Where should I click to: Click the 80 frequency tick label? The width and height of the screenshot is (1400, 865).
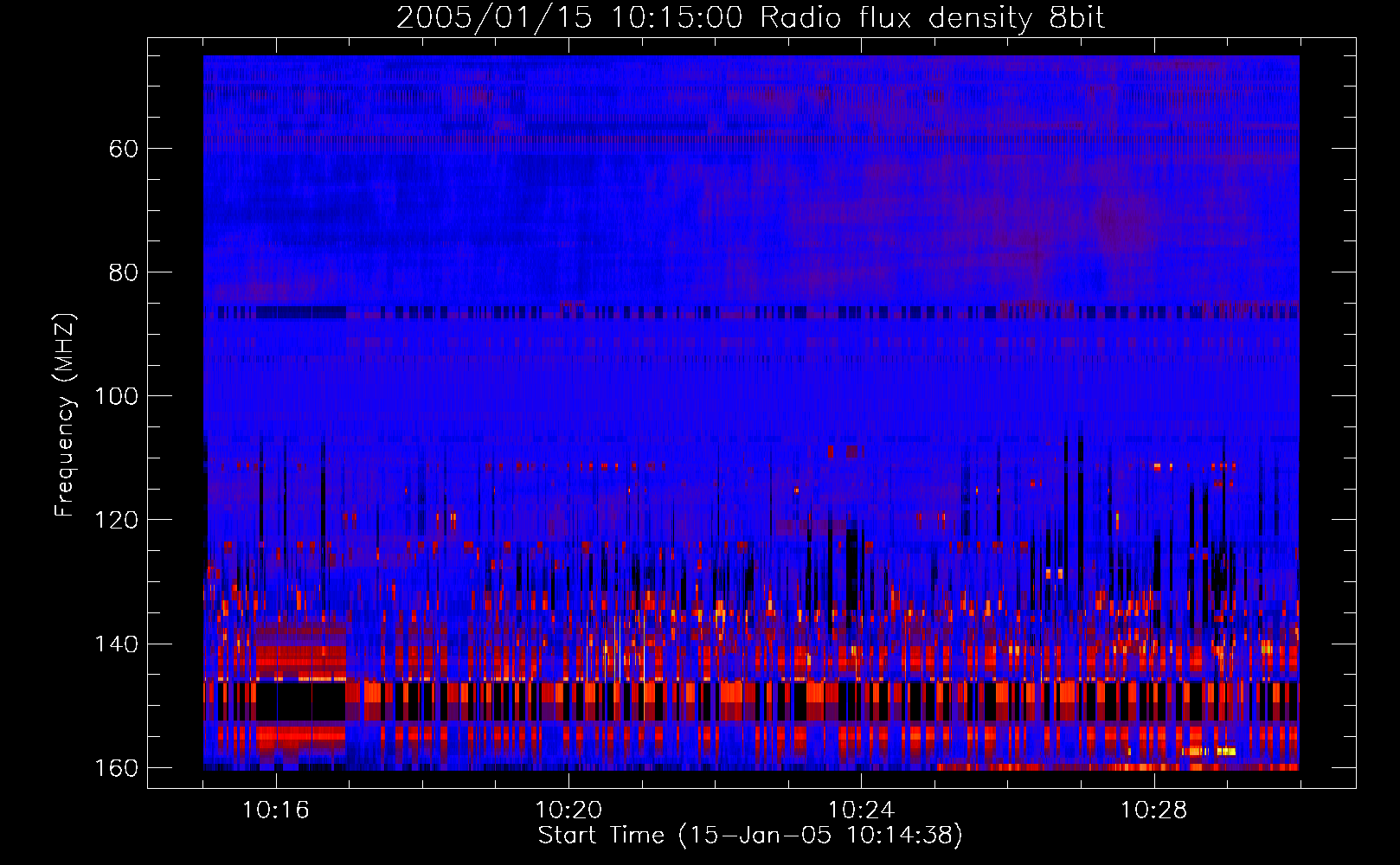coord(124,272)
